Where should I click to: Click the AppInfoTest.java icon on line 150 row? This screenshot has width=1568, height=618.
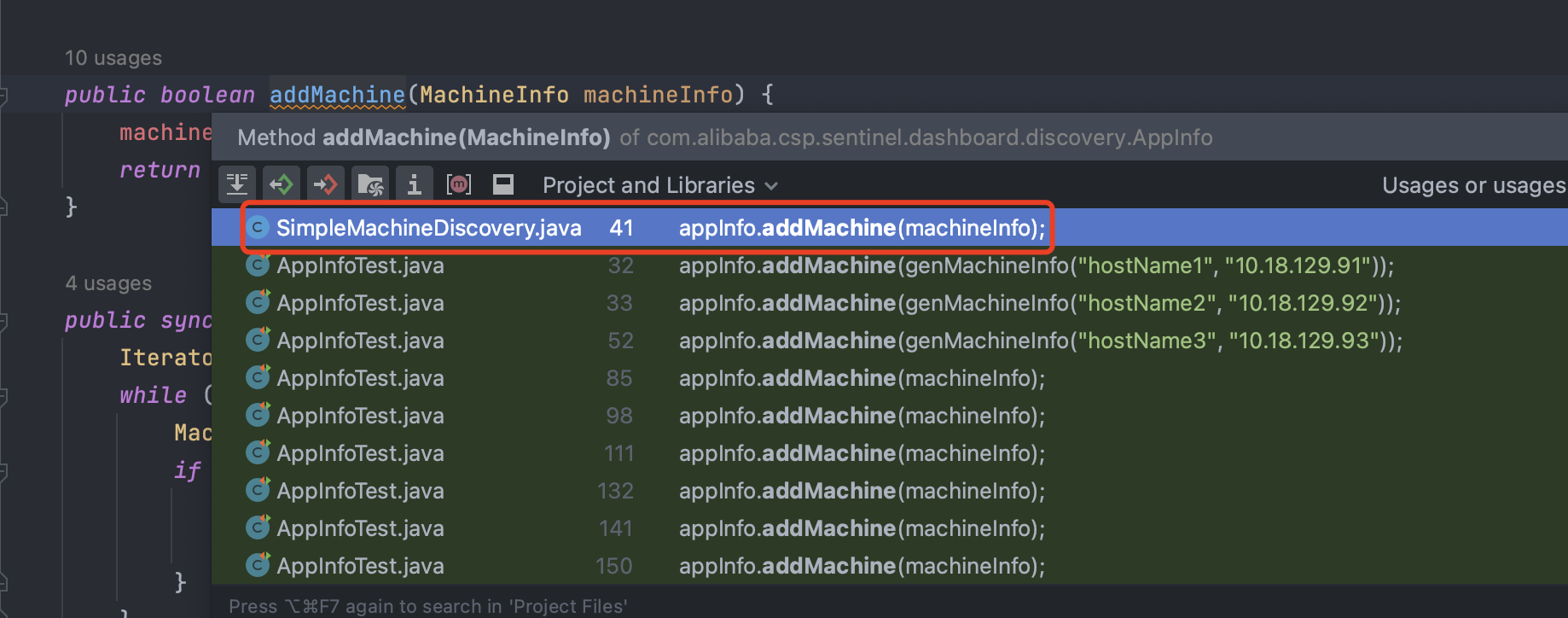(x=258, y=565)
